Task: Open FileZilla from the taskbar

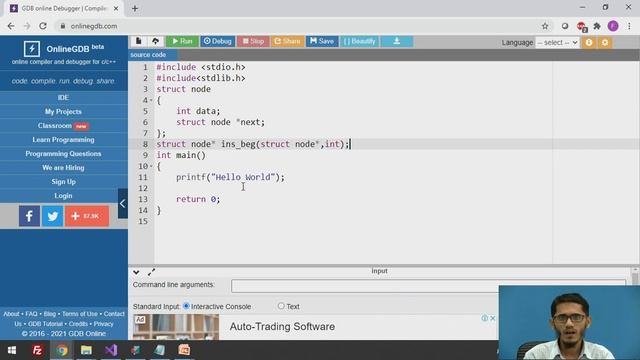Action: (37, 350)
